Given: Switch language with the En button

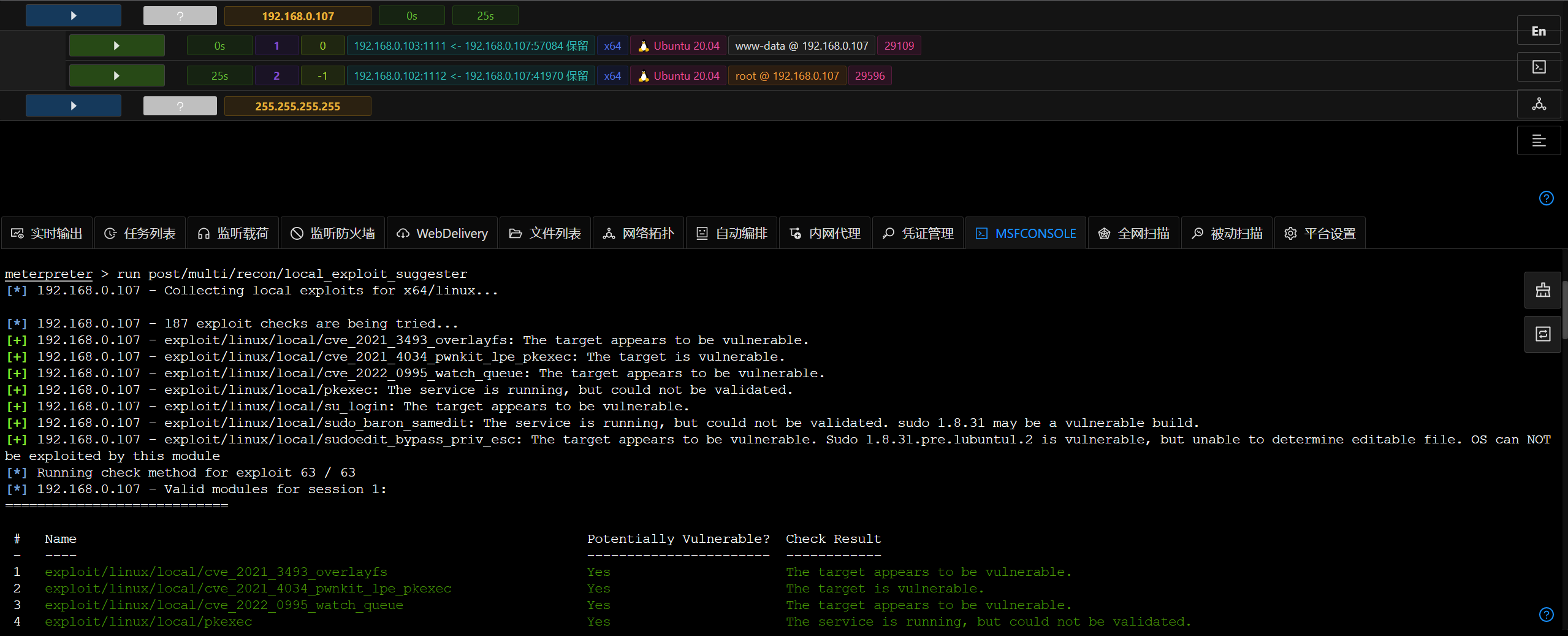Looking at the screenshot, I should [1539, 31].
